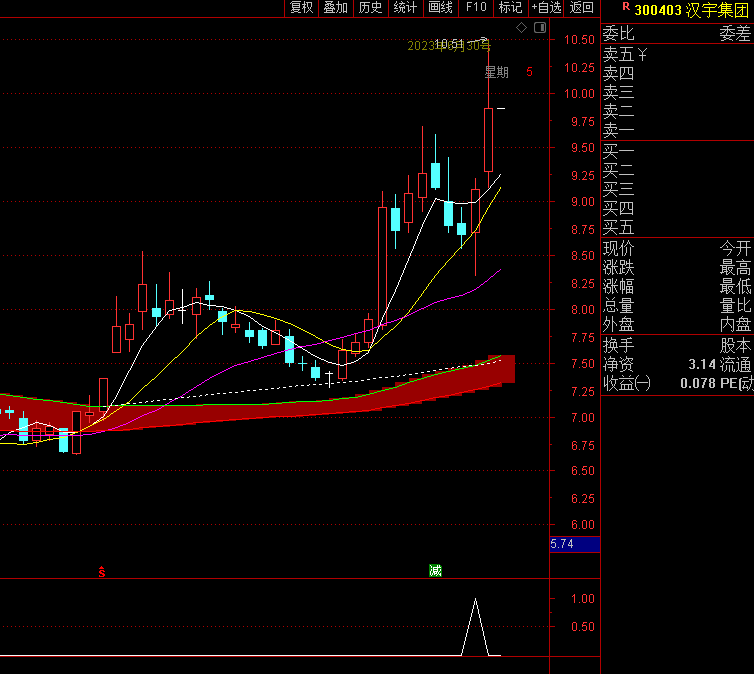The height and width of the screenshot is (674, 754).
Task: Click the red S marker below chart
Action: (101, 572)
